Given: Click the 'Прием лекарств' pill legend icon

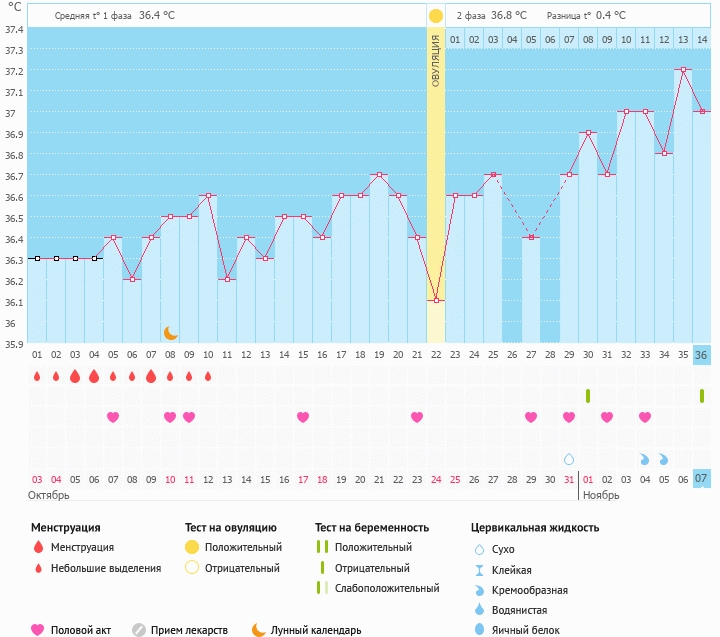Looking at the screenshot, I should (139, 630).
